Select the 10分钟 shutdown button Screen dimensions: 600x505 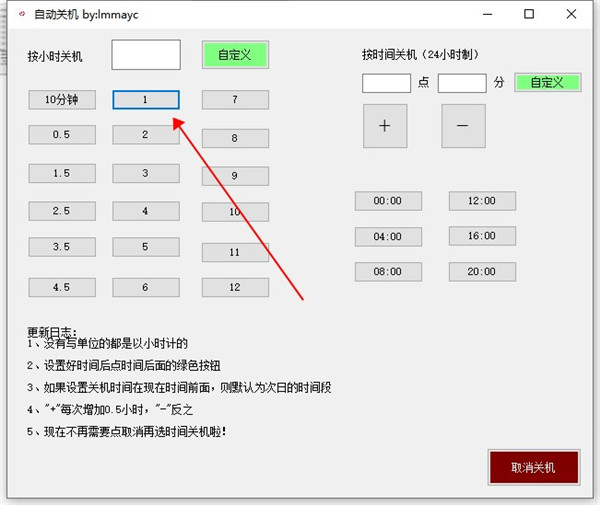point(62,100)
